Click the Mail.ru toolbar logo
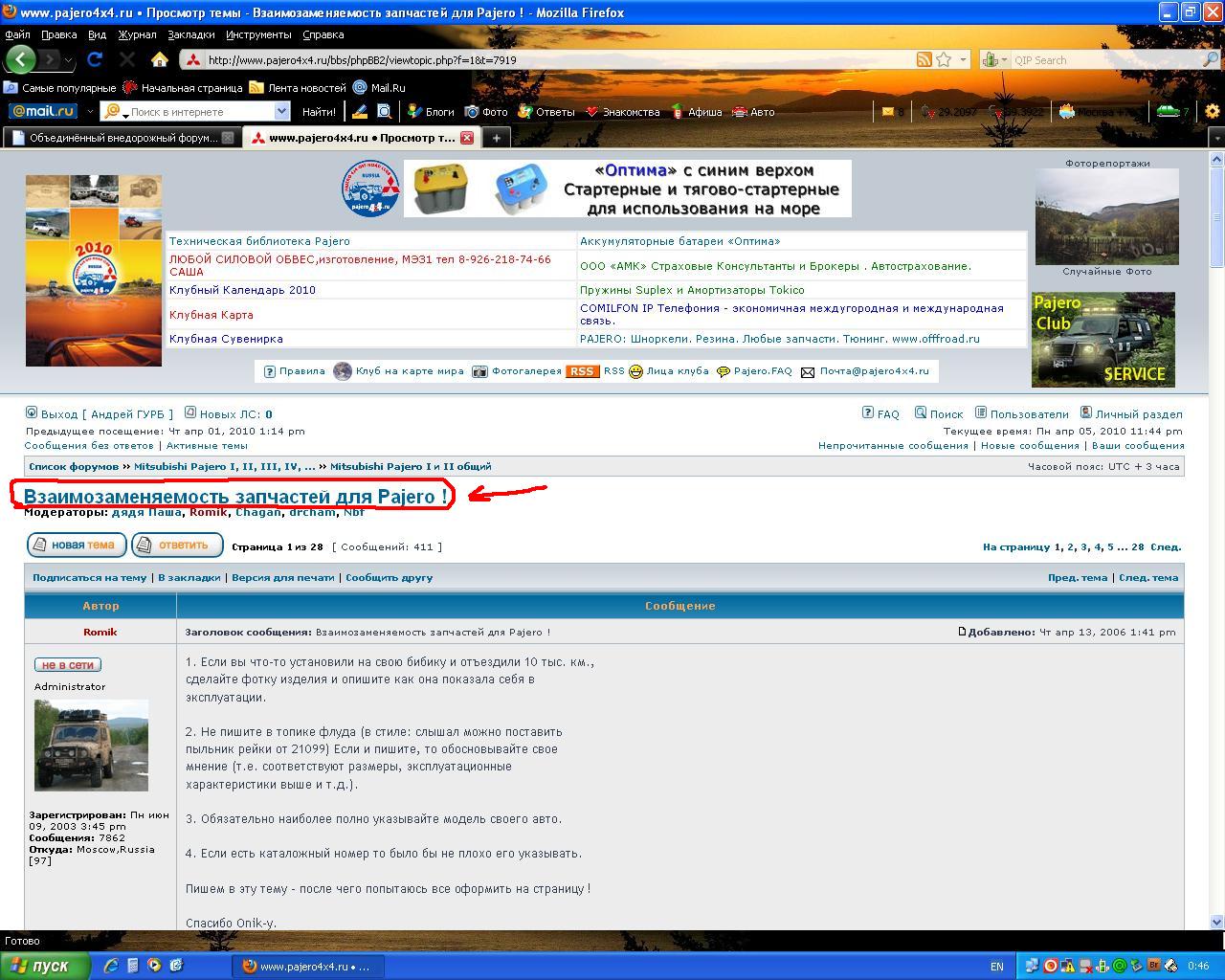 pos(43,112)
